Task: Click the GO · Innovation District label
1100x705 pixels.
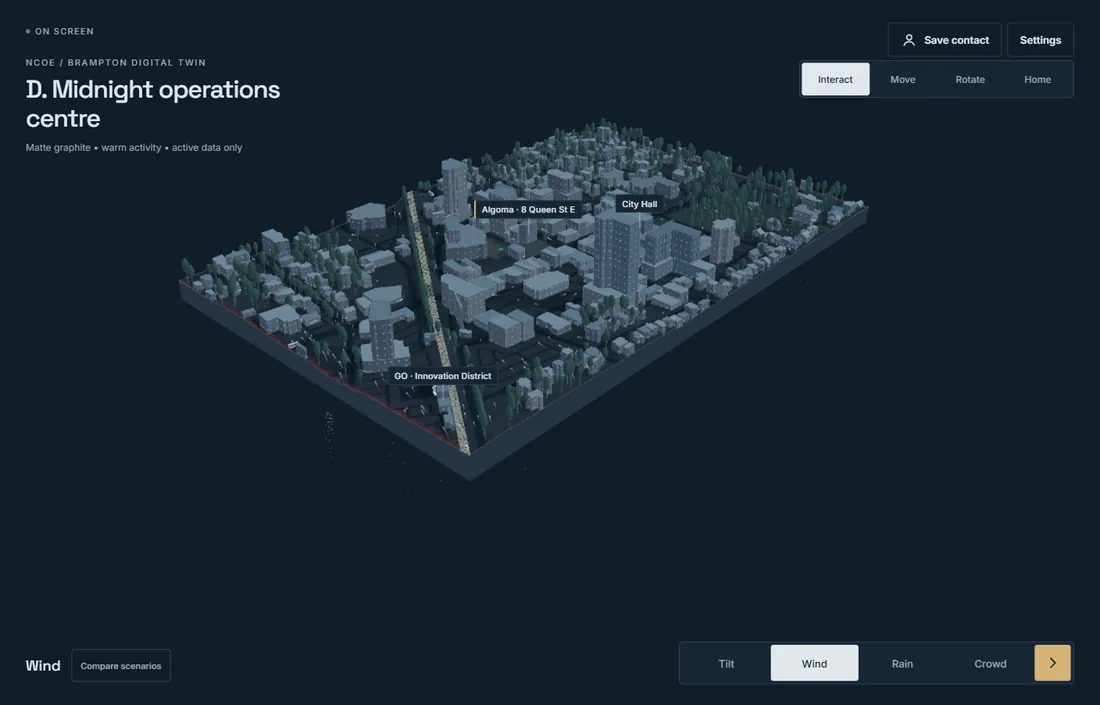Action: click(x=442, y=376)
